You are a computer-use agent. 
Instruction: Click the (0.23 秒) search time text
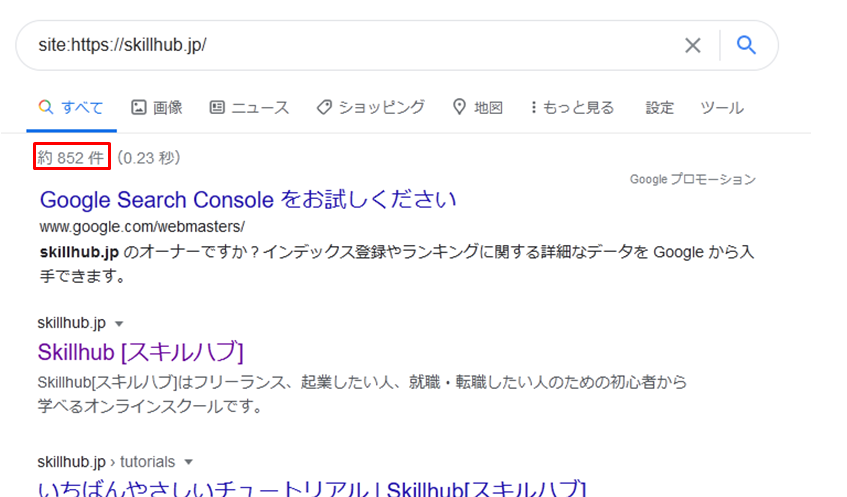149,158
